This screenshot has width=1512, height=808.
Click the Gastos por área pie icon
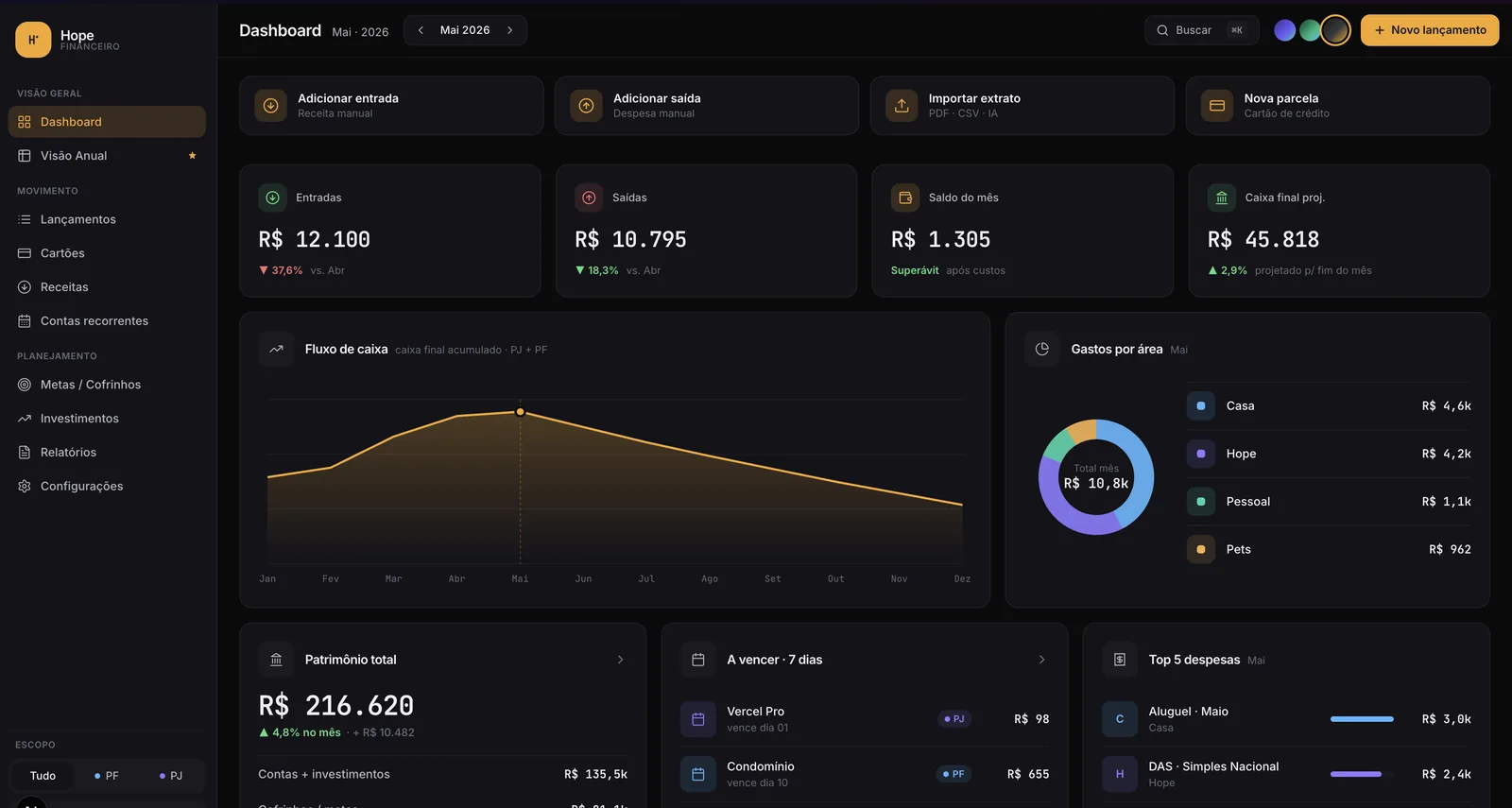point(1042,349)
